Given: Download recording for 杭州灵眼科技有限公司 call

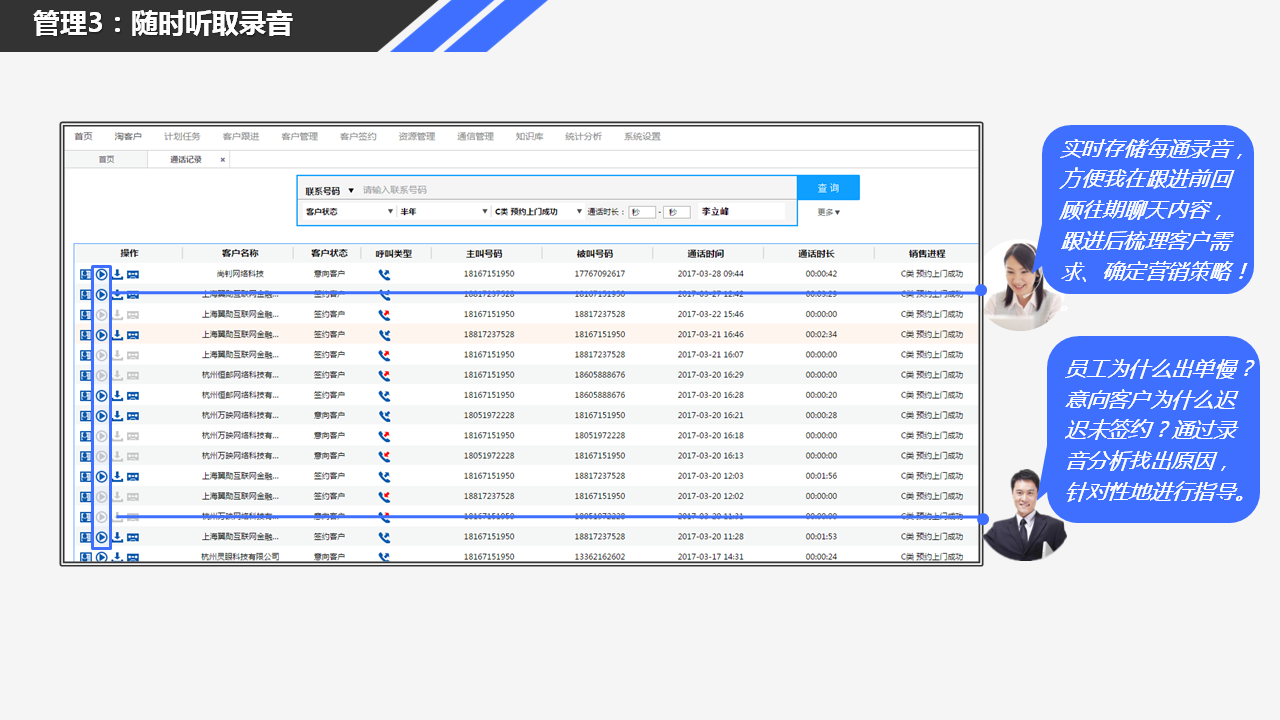Looking at the screenshot, I should [x=117, y=557].
